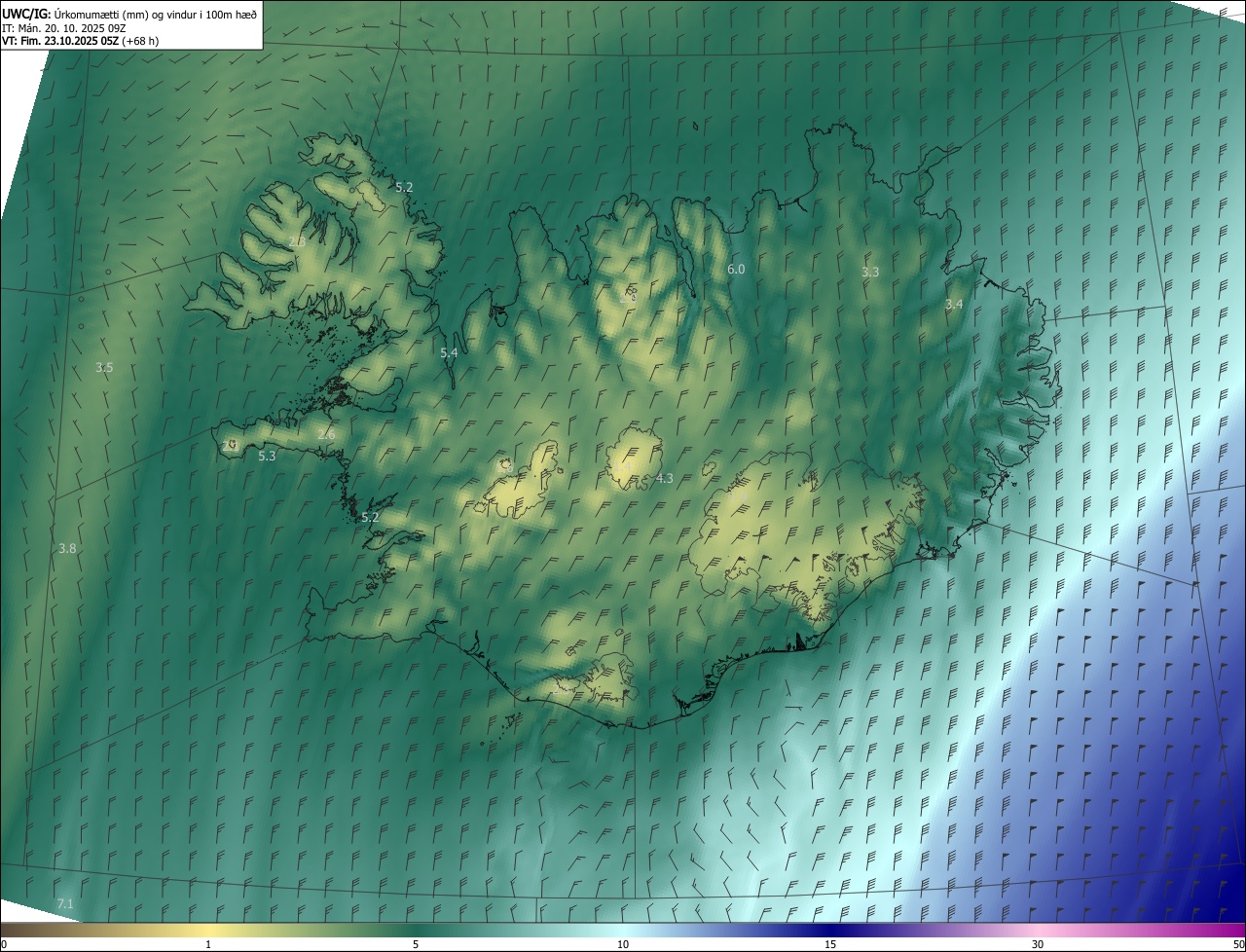The width and height of the screenshot is (1246, 952).
Task: Click the 7.1 value label over the southwestern ocean
Action: coord(65,905)
